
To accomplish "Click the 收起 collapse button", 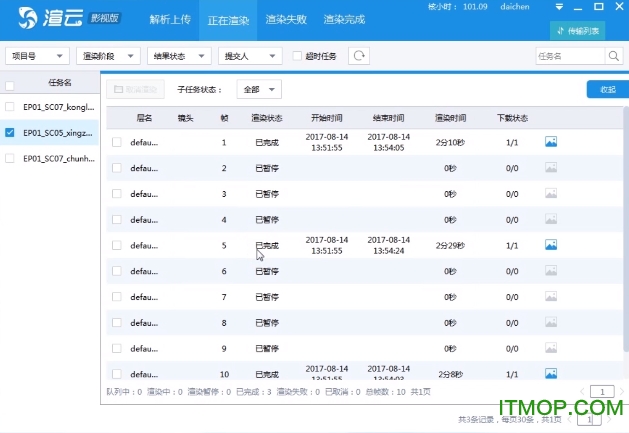I will [608, 89].
